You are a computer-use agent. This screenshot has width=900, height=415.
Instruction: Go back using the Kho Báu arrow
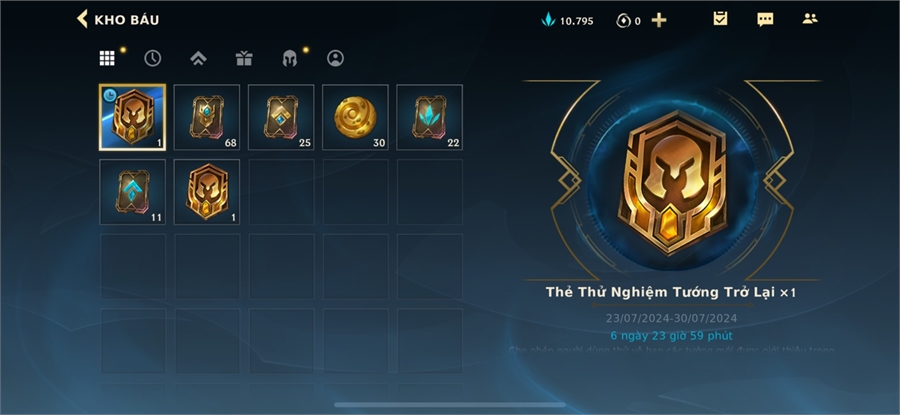point(82,19)
